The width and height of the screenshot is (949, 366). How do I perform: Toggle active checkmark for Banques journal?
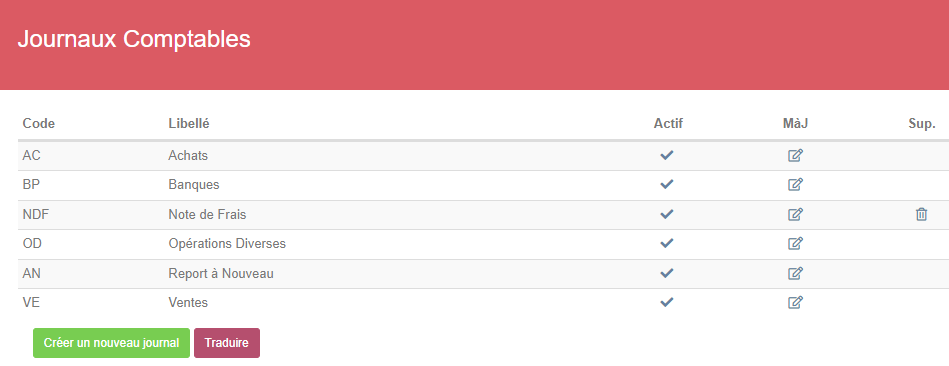point(666,185)
